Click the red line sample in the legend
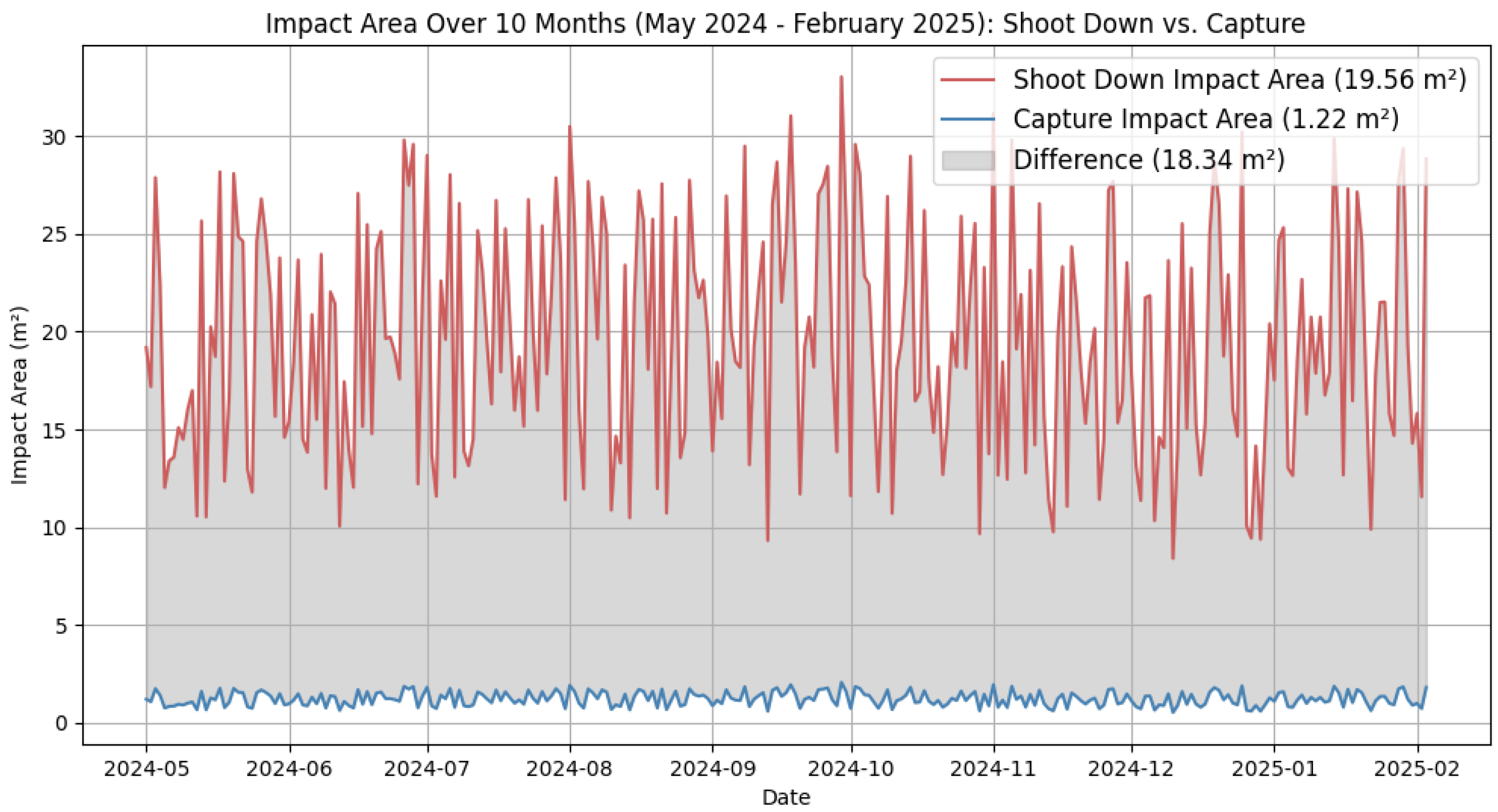Image resolution: width=1498 pixels, height=812 pixels. (968, 80)
